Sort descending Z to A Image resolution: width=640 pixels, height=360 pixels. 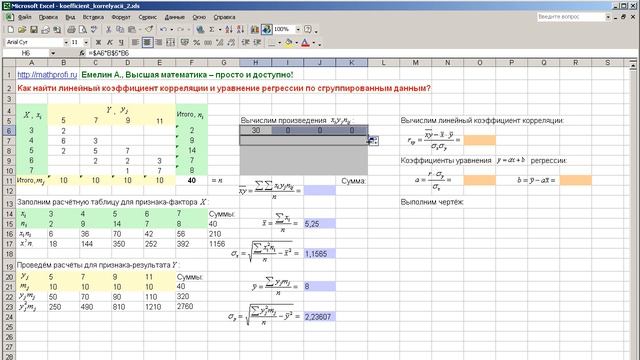pos(240,29)
